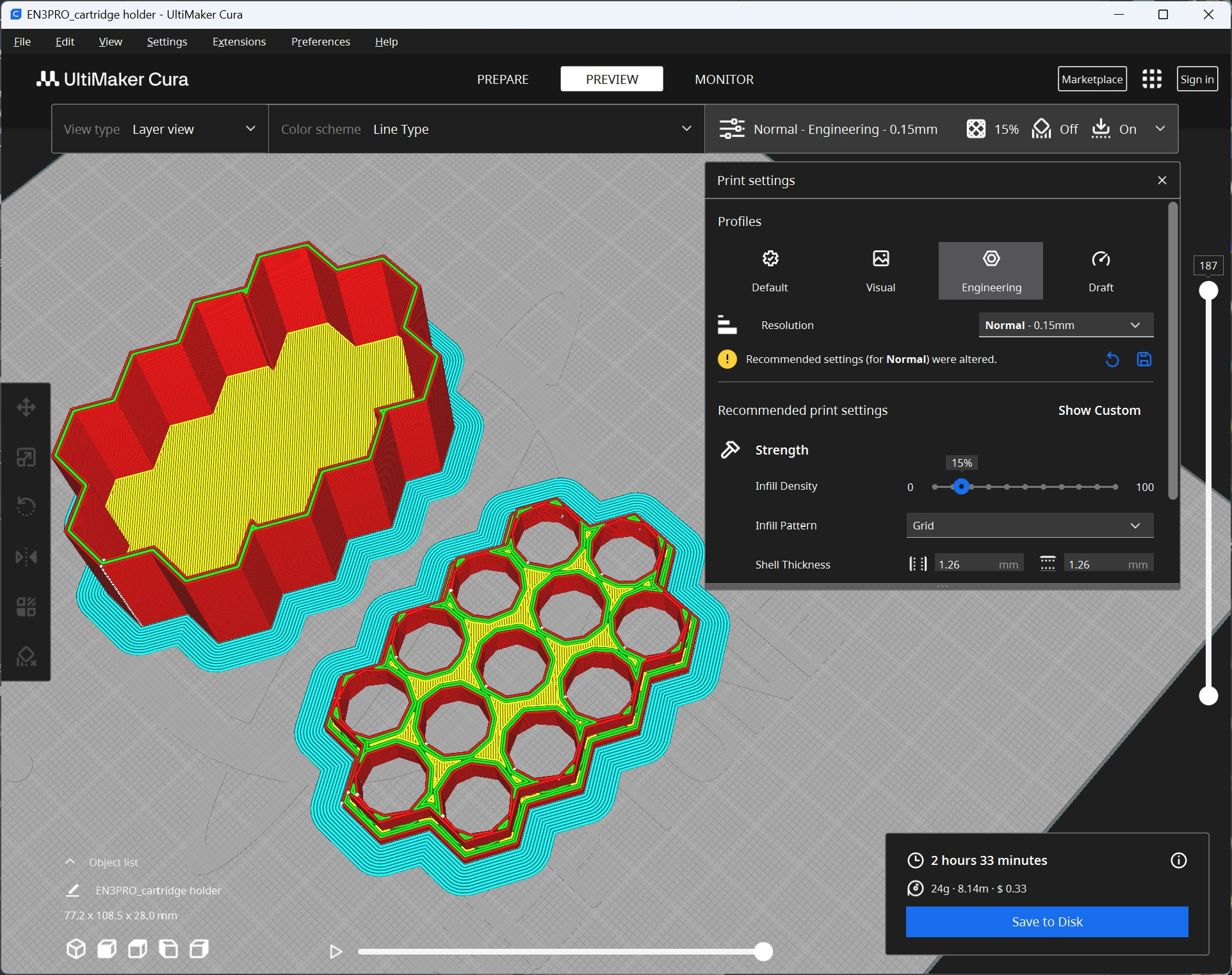The height and width of the screenshot is (975, 1232).
Task: Switch to top view icon
Action: (x=138, y=949)
